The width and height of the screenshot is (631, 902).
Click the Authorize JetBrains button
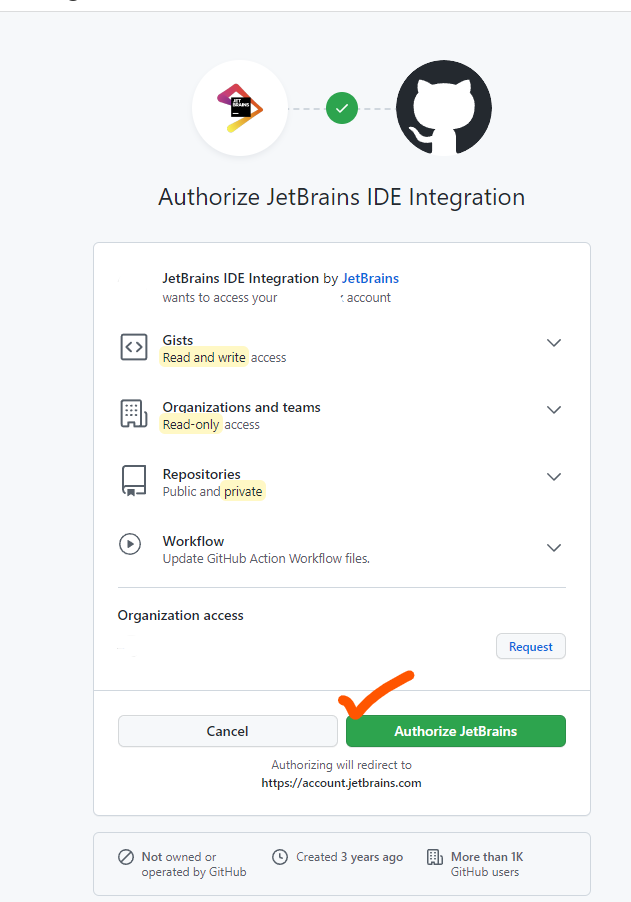(x=456, y=731)
